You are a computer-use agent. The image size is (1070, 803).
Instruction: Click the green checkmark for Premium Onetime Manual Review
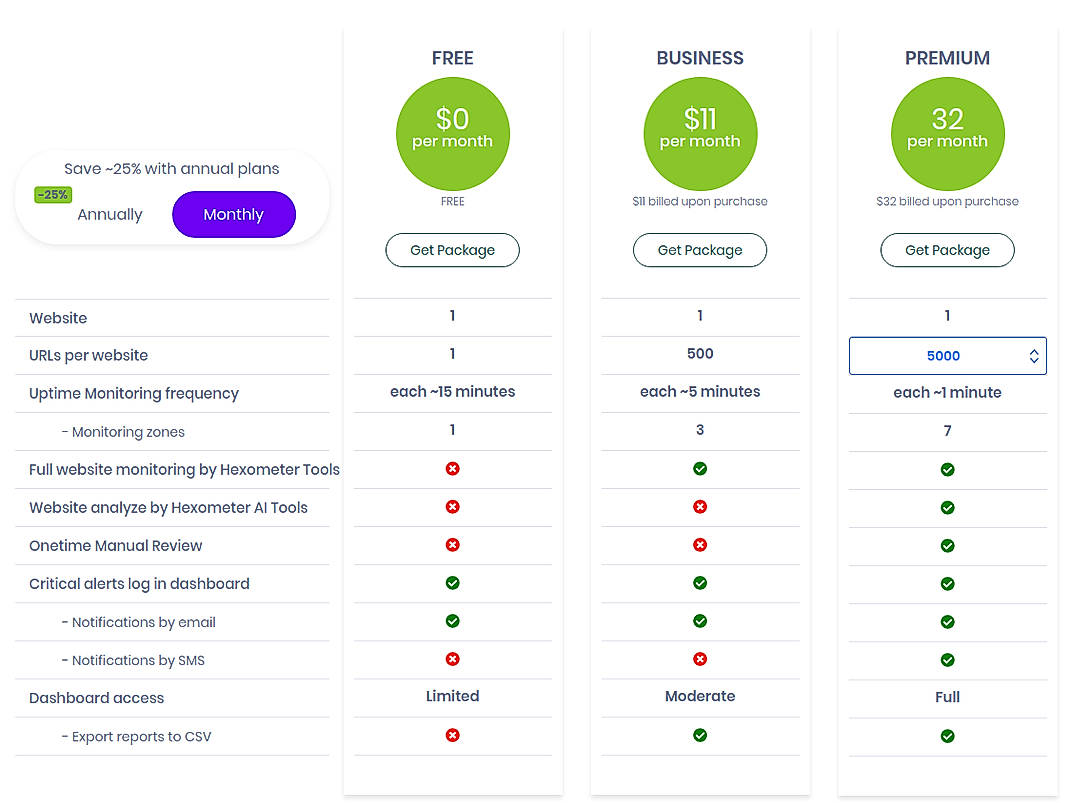tap(947, 545)
